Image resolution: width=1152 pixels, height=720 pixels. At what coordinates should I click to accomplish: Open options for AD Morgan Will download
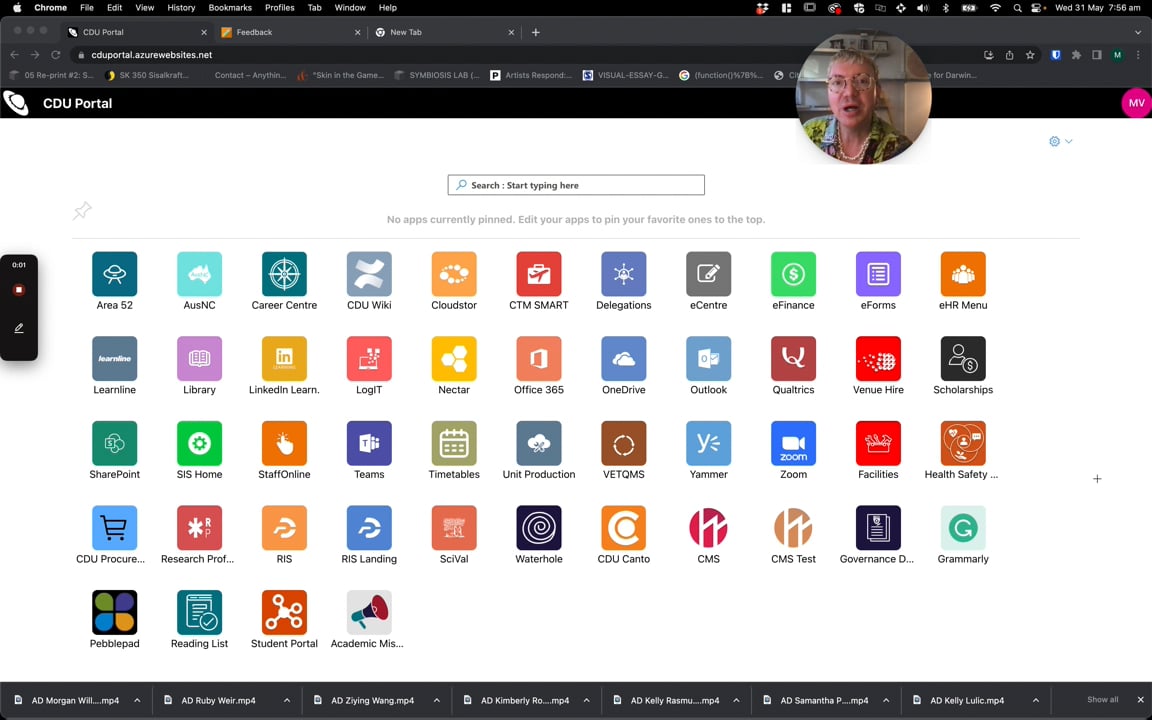pos(137,700)
